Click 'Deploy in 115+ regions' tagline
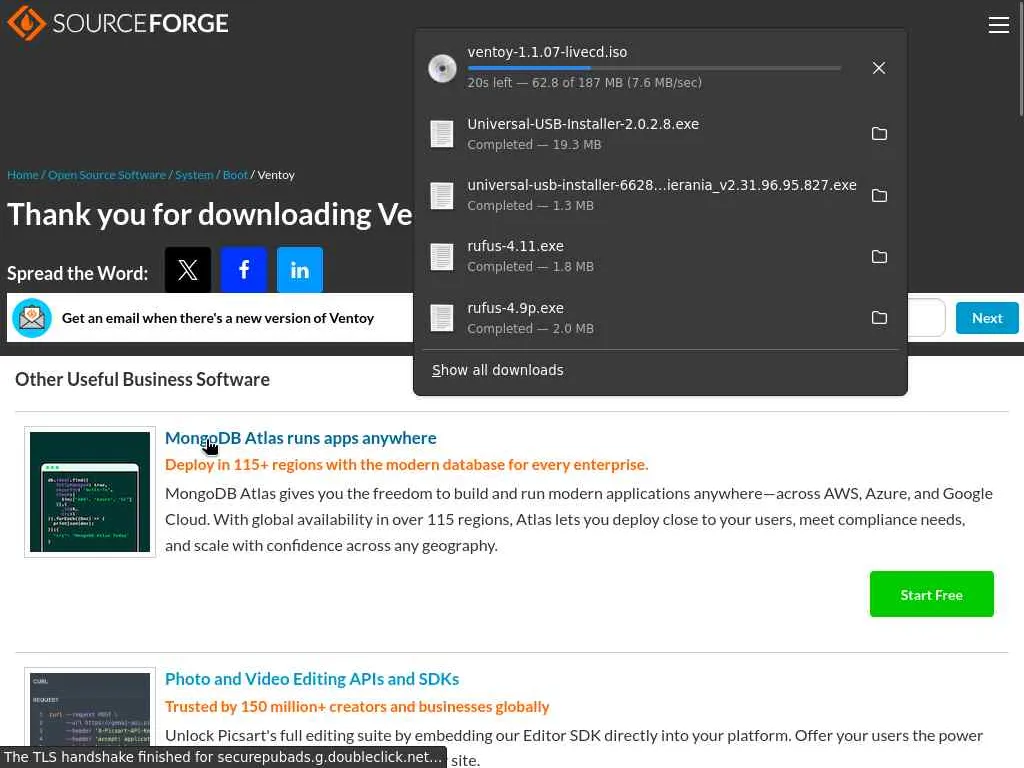 (406, 465)
